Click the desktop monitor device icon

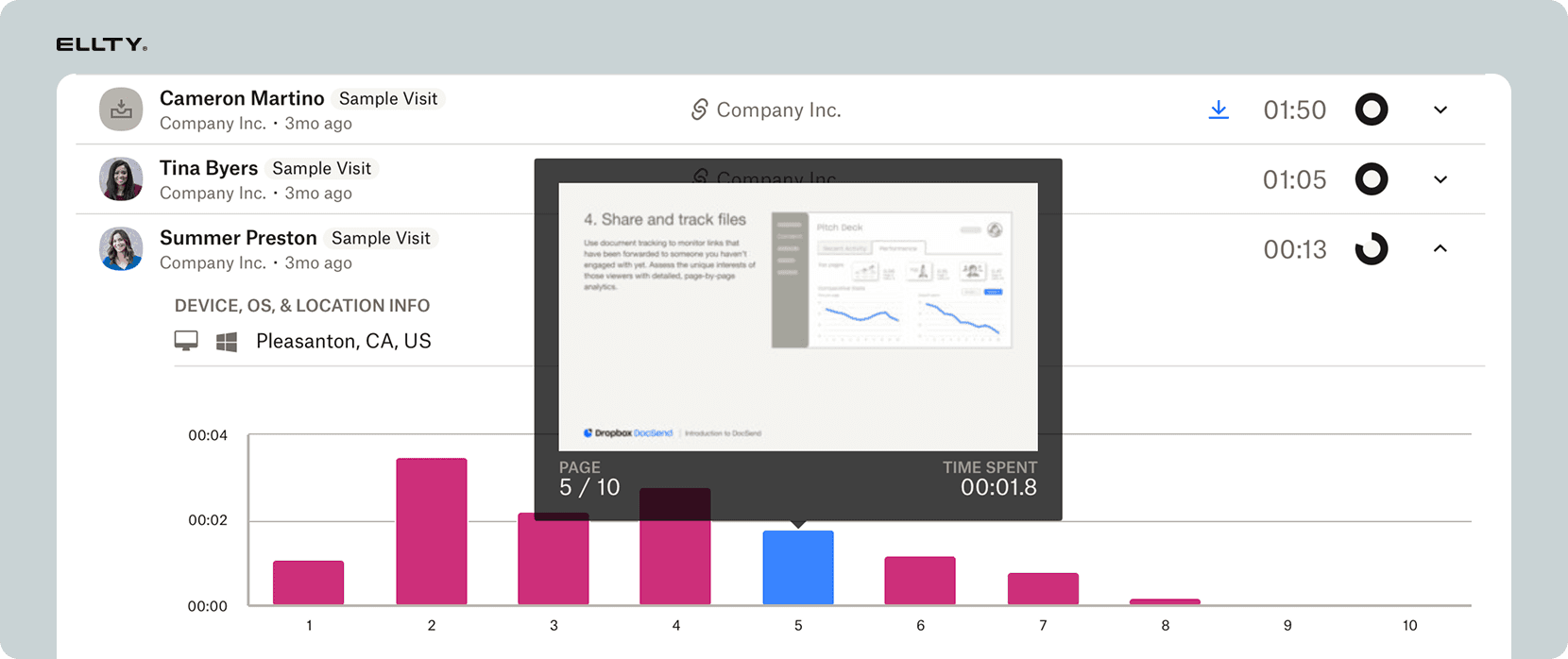click(186, 341)
